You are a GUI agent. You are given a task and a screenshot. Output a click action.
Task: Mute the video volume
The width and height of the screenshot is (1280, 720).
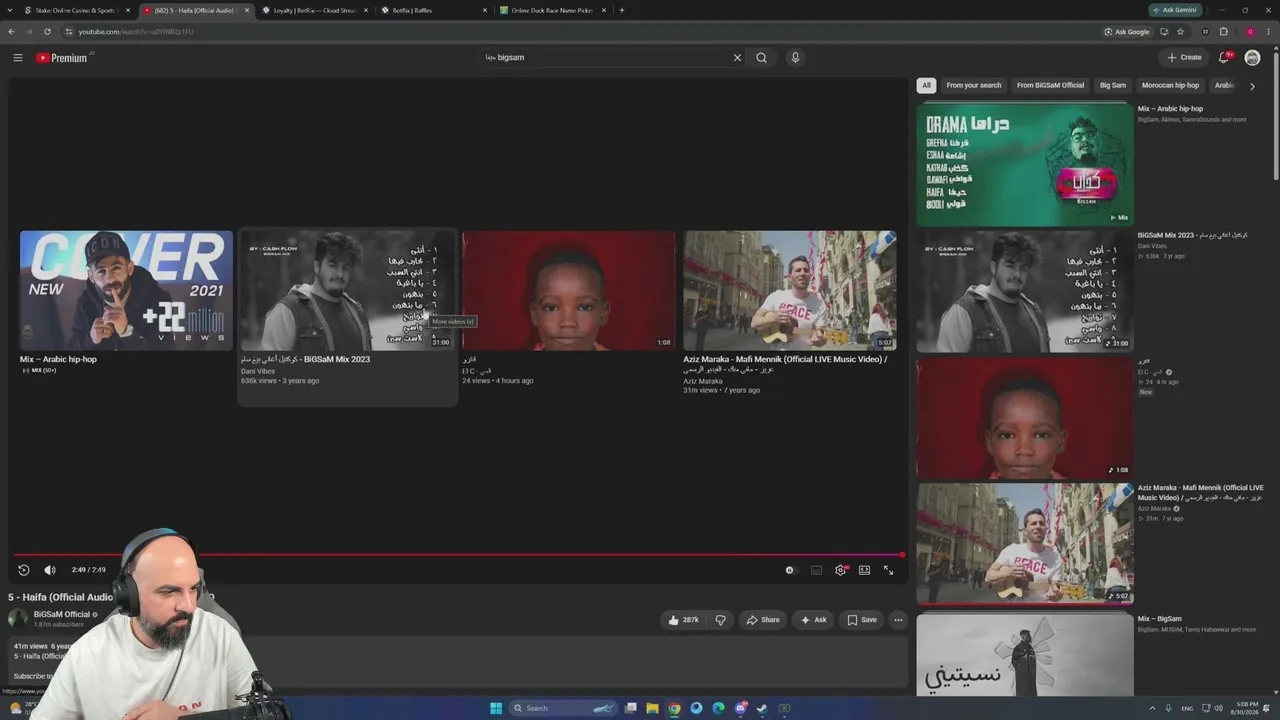(x=50, y=570)
